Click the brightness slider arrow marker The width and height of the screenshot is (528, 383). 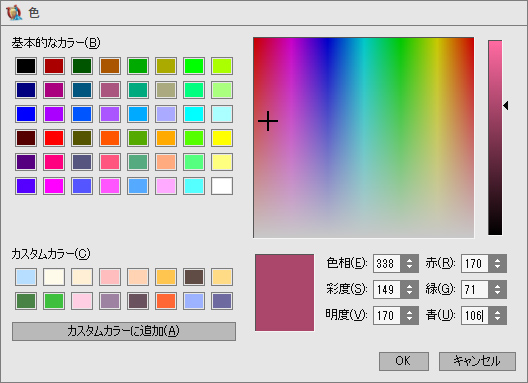(505, 105)
